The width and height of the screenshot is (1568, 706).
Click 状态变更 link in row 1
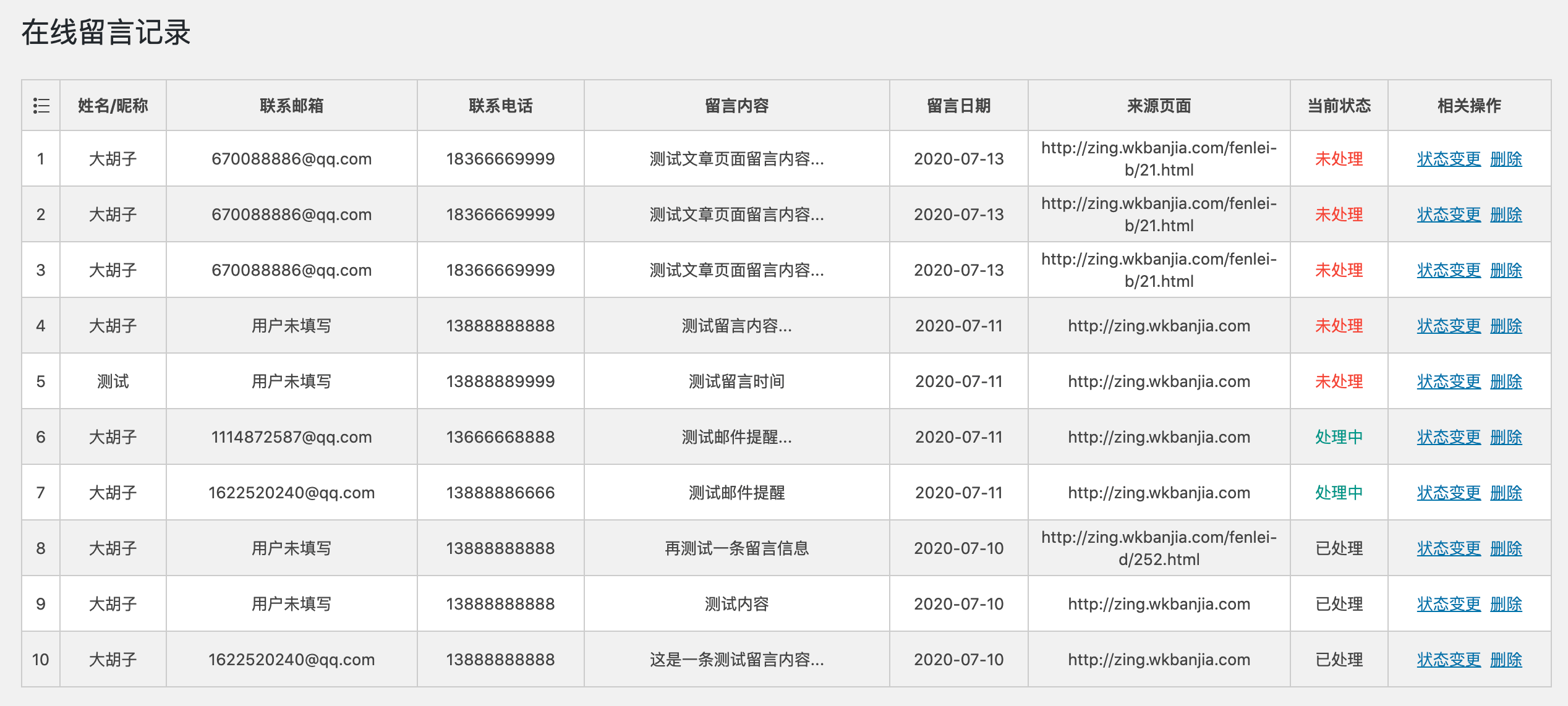[1448, 159]
